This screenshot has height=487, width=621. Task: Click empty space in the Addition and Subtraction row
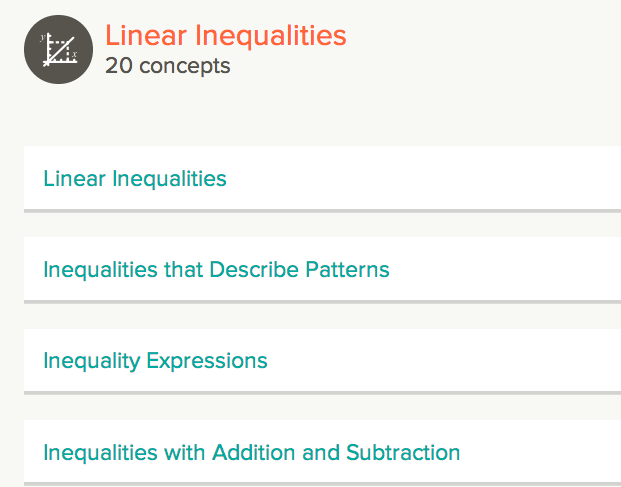point(545,452)
